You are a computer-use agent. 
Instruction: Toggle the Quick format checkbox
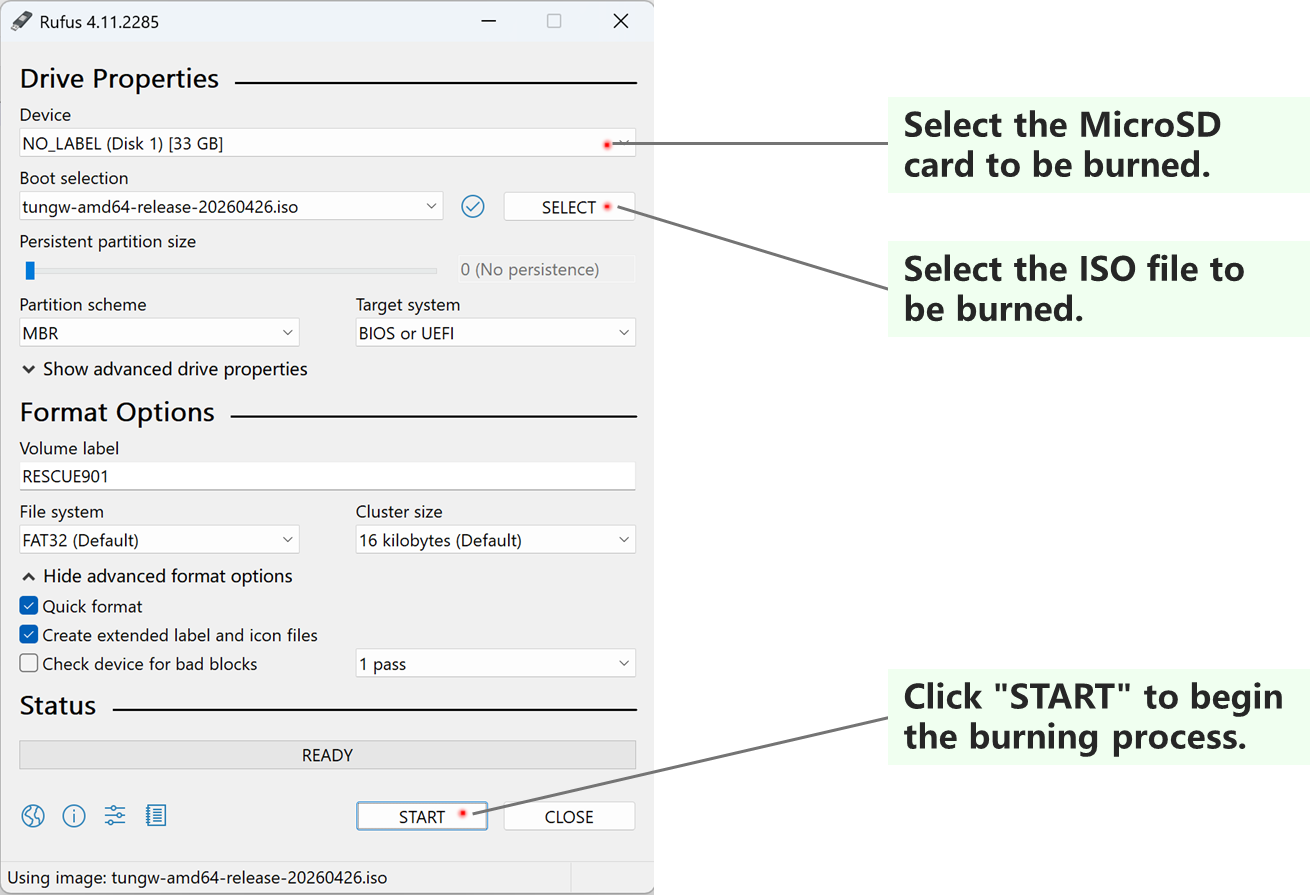29,606
